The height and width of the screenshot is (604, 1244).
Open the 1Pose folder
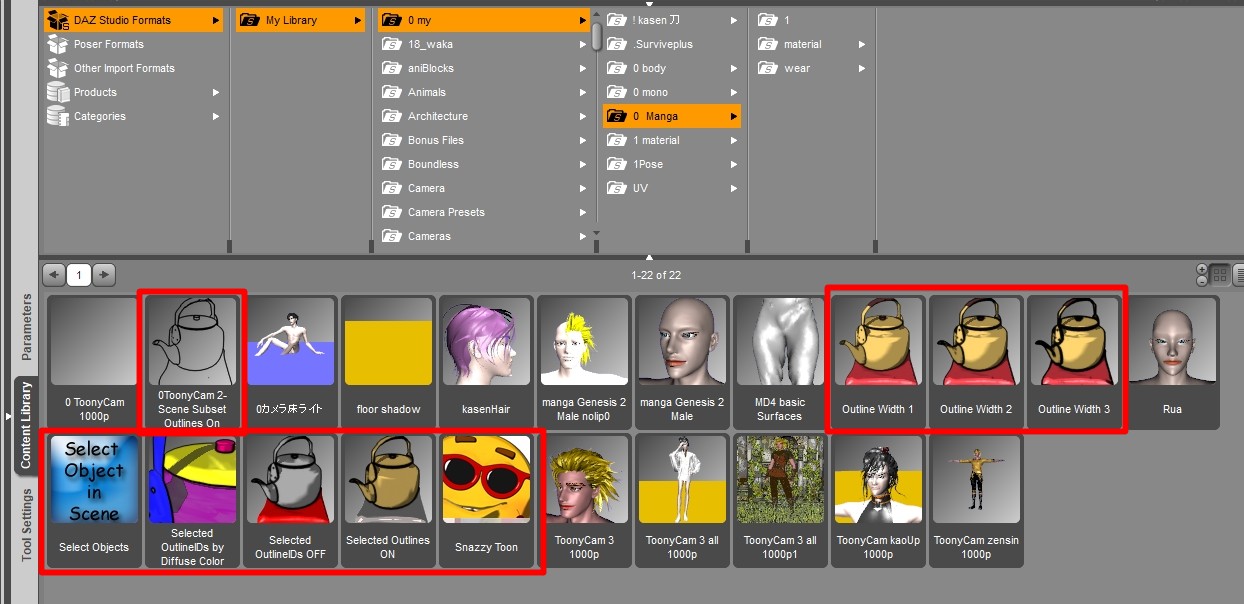[672, 164]
